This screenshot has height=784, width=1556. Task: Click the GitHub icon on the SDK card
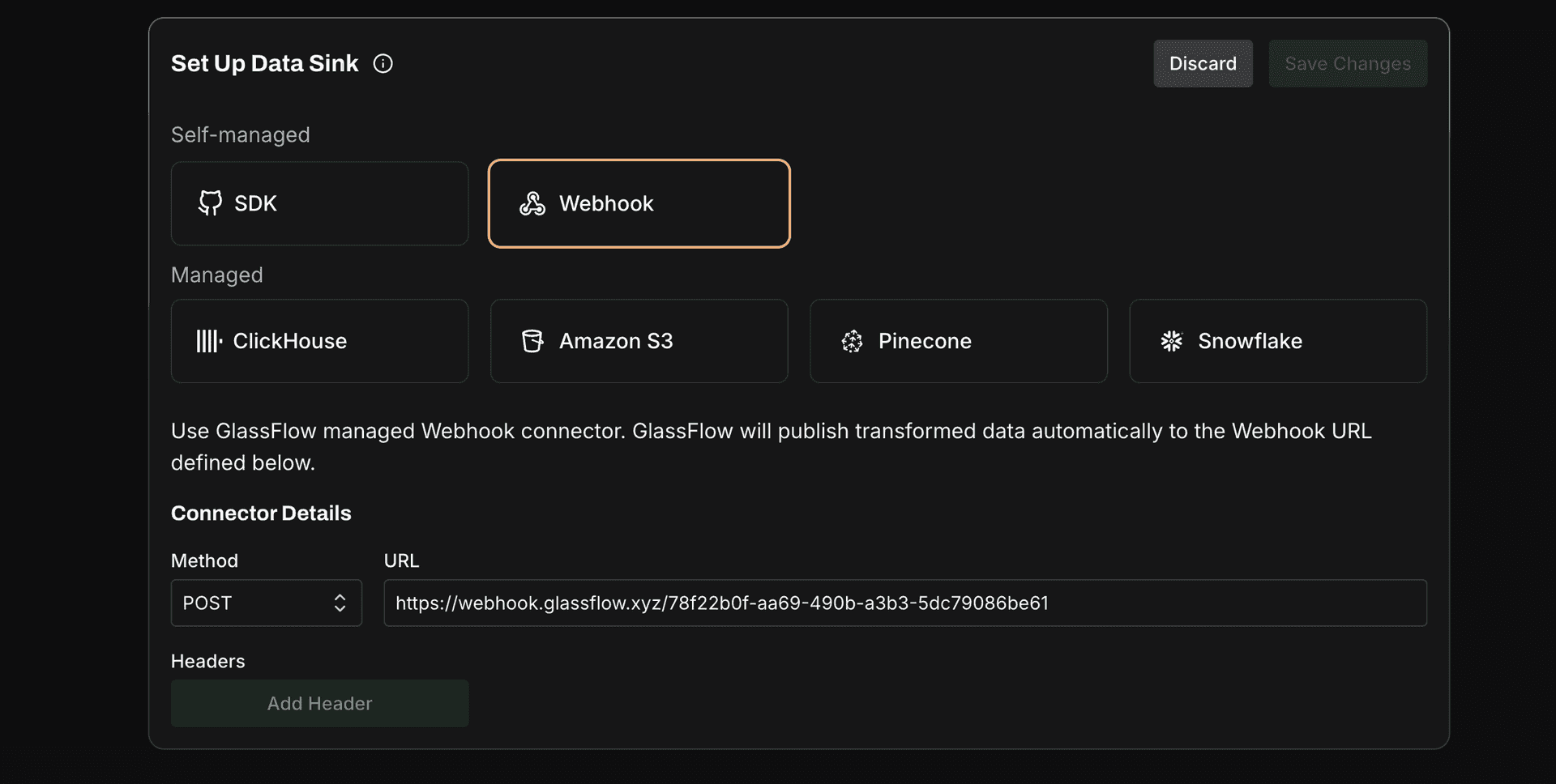coord(210,203)
